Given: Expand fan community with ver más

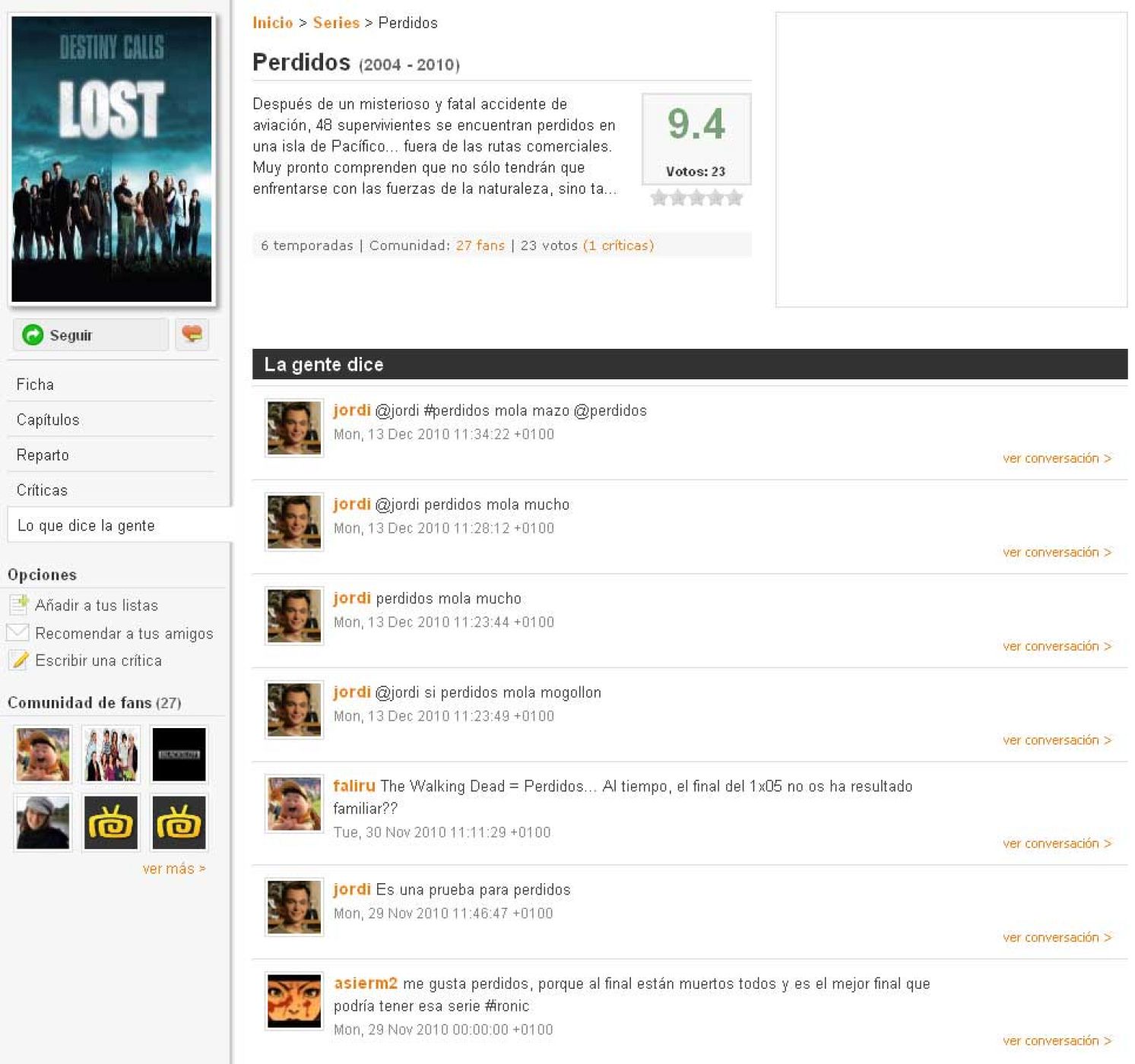Looking at the screenshot, I should pos(173,869).
